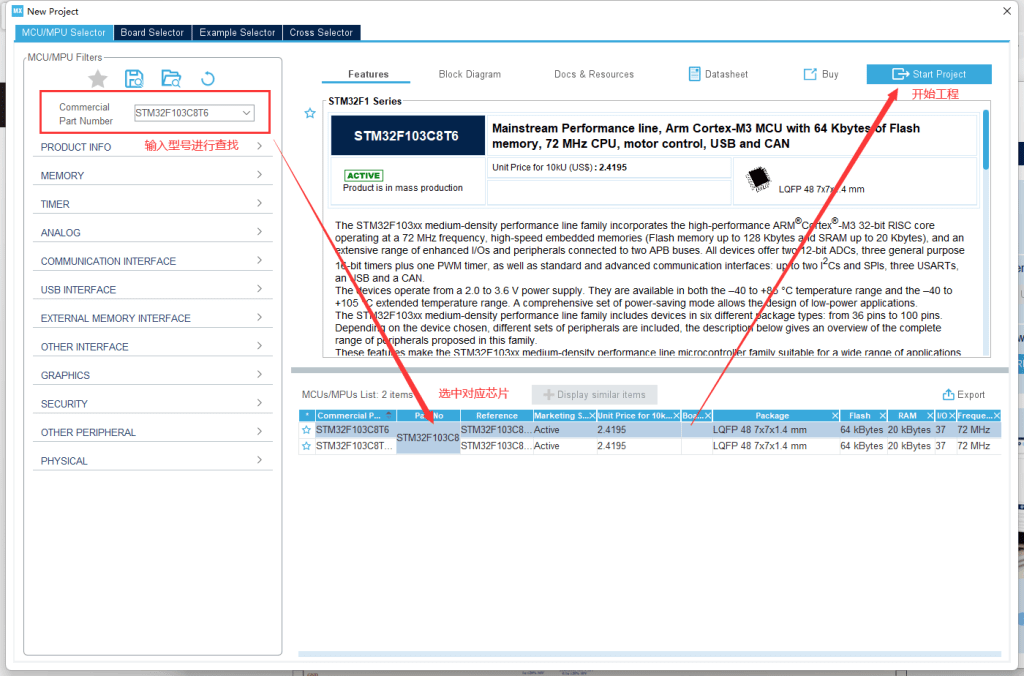Click the first row's "Active" marketing status cell
This screenshot has width=1024, height=676.
pyautogui.click(x=564, y=430)
